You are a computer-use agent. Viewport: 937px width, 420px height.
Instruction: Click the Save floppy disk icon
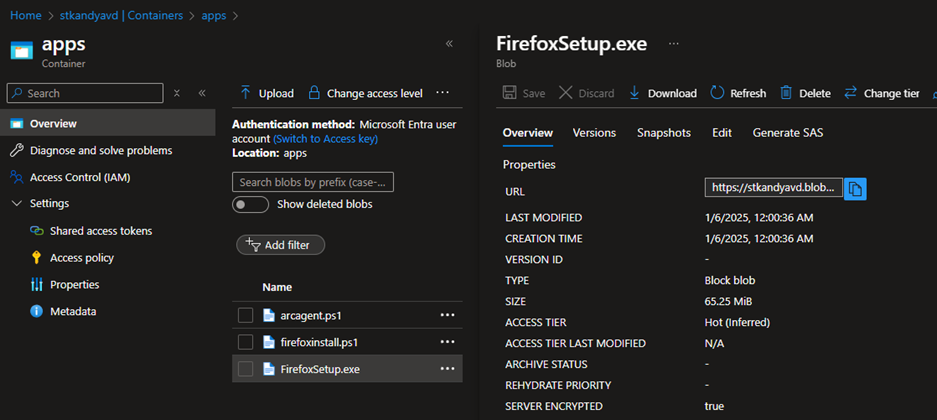(509, 93)
